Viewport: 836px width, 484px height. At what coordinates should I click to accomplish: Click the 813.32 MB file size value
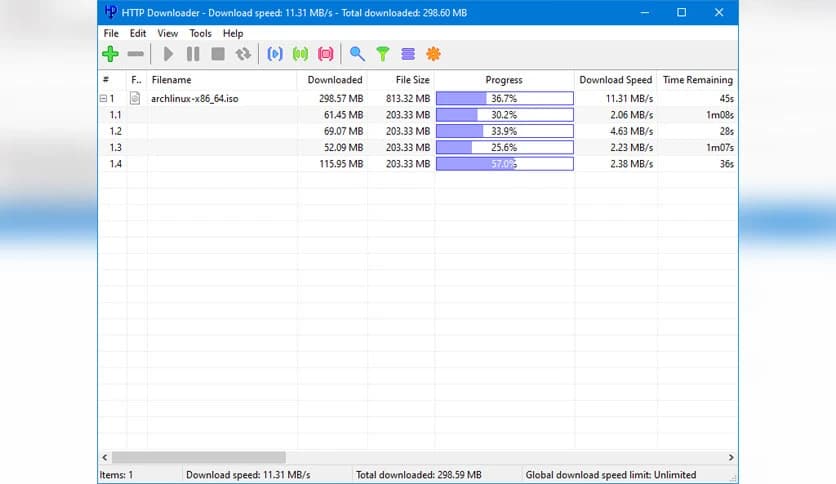[408, 99]
